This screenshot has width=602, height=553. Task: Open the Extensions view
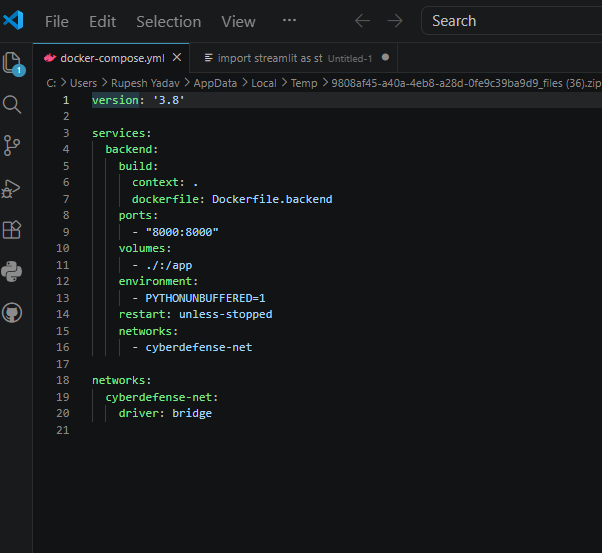[12, 230]
